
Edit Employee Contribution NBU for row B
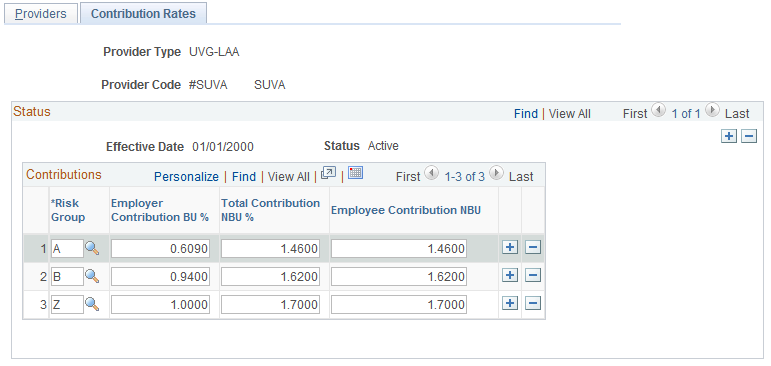(x=399, y=276)
